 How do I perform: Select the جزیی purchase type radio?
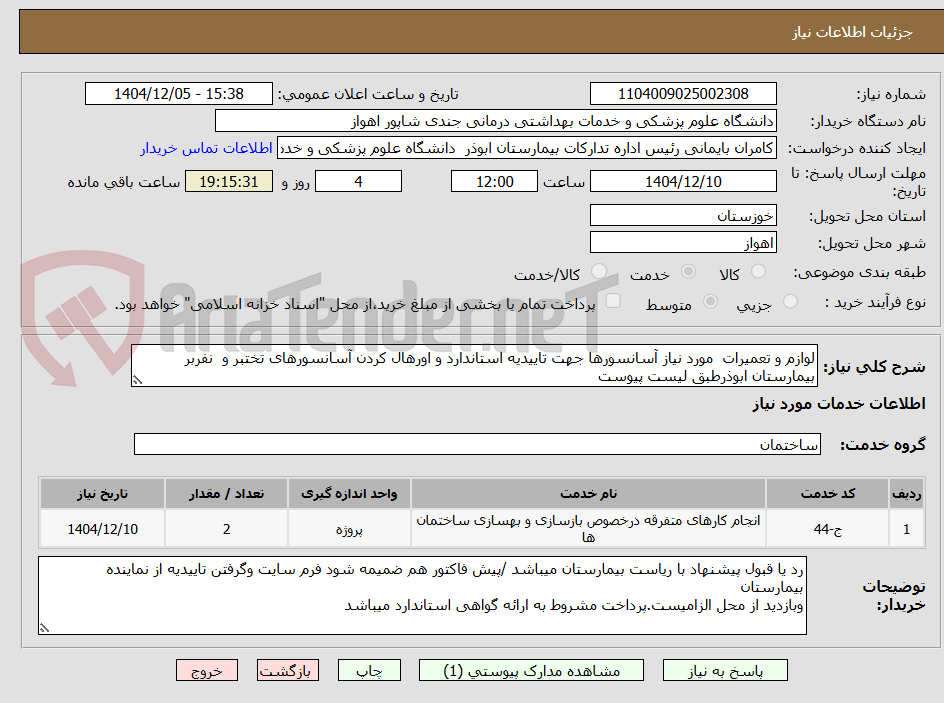point(790,302)
